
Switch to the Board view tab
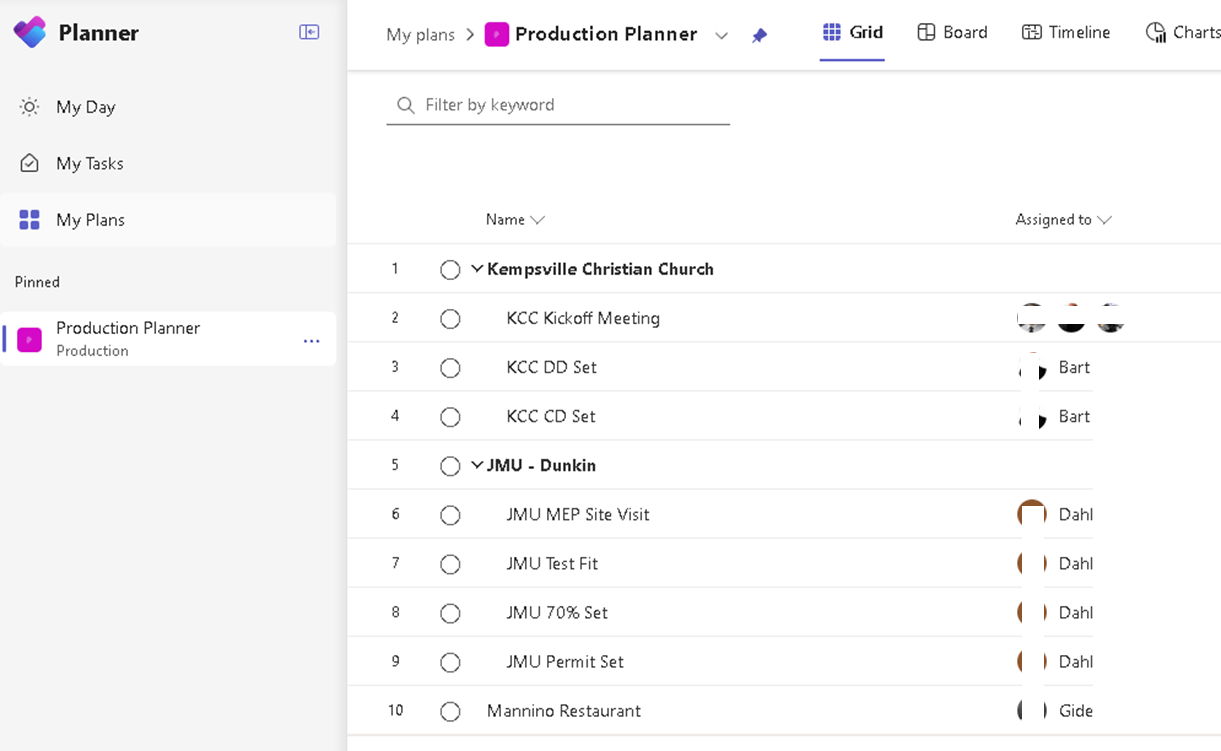(952, 33)
